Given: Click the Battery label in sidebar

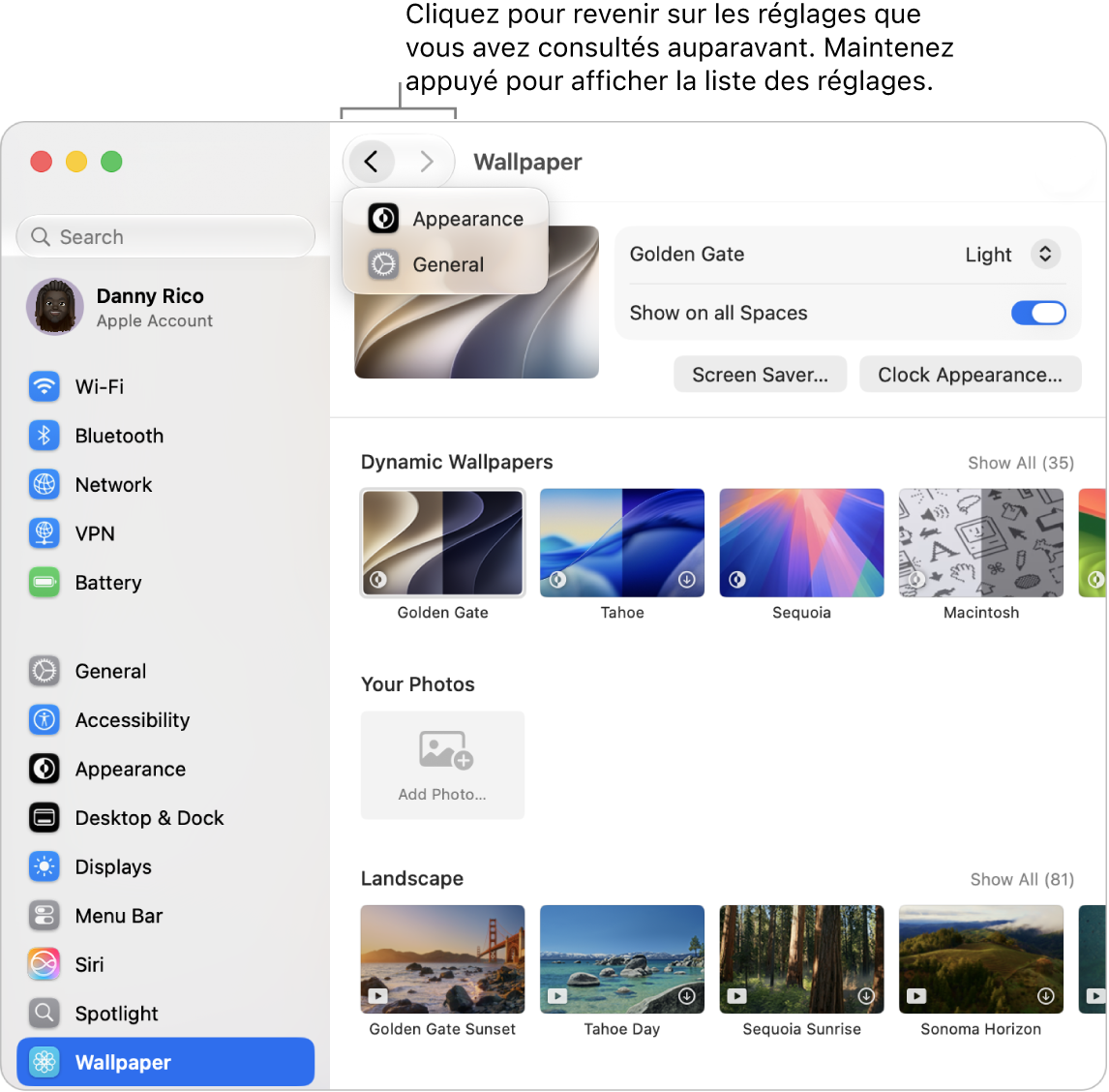Looking at the screenshot, I should (108, 583).
